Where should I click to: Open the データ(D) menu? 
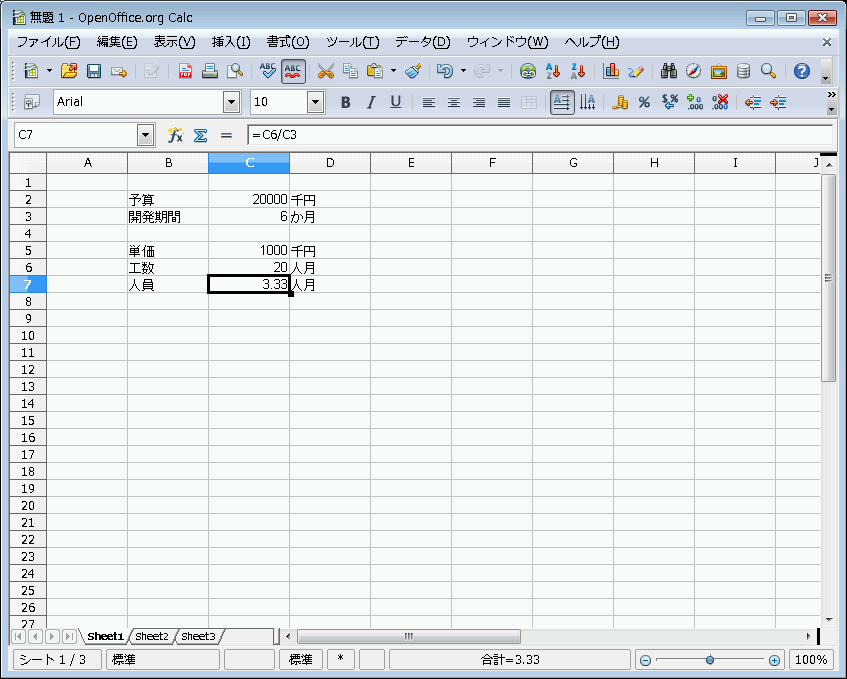click(422, 42)
